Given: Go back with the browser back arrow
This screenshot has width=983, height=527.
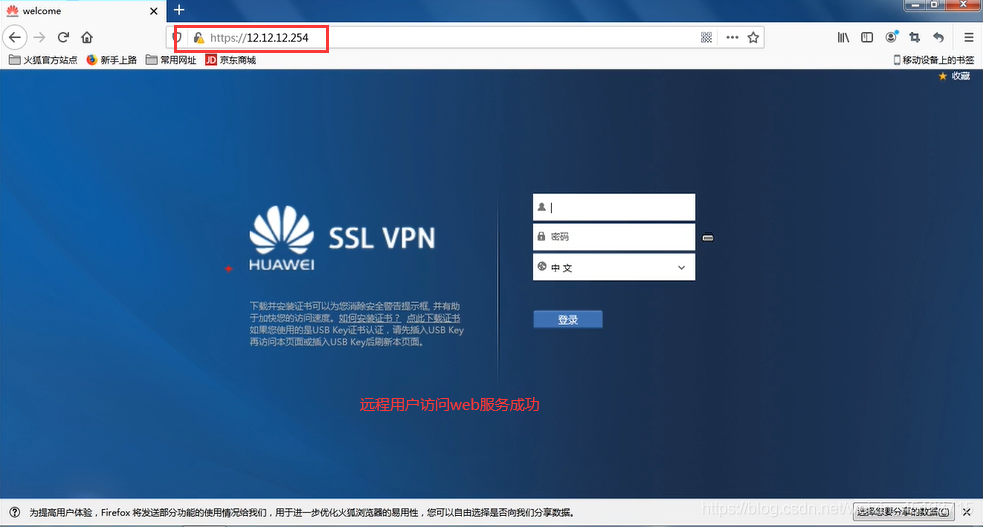Looking at the screenshot, I should [x=15, y=38].
